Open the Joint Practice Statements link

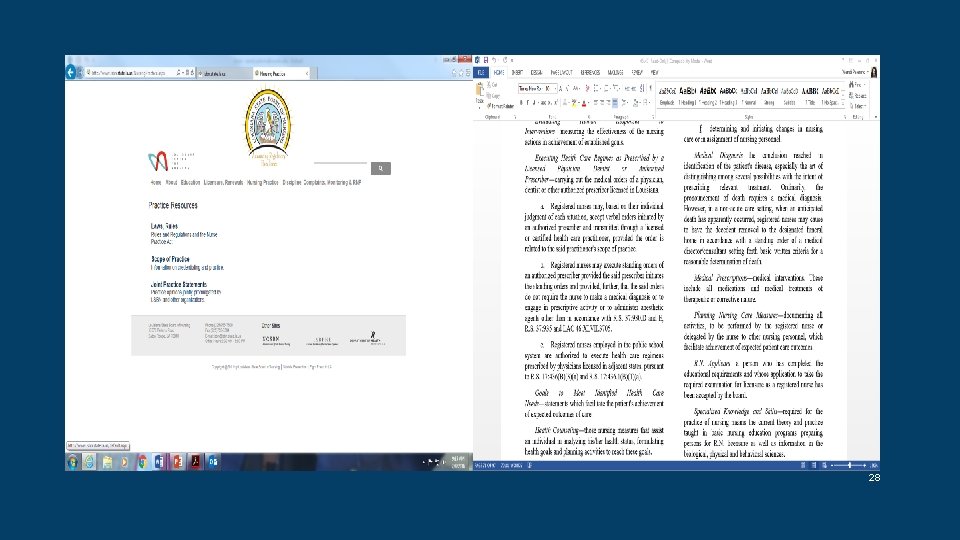[179, 284]
